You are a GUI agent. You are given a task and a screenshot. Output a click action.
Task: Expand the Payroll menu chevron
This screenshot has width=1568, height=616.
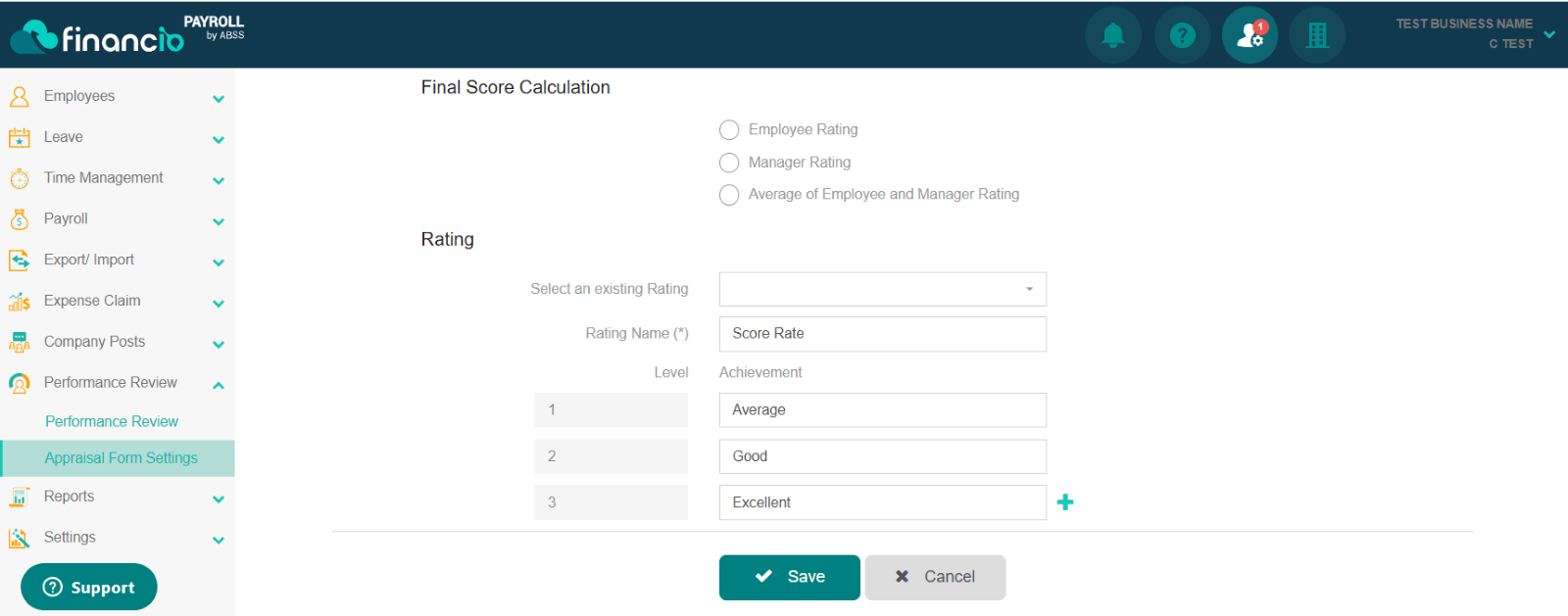click(x=219, y=221)
